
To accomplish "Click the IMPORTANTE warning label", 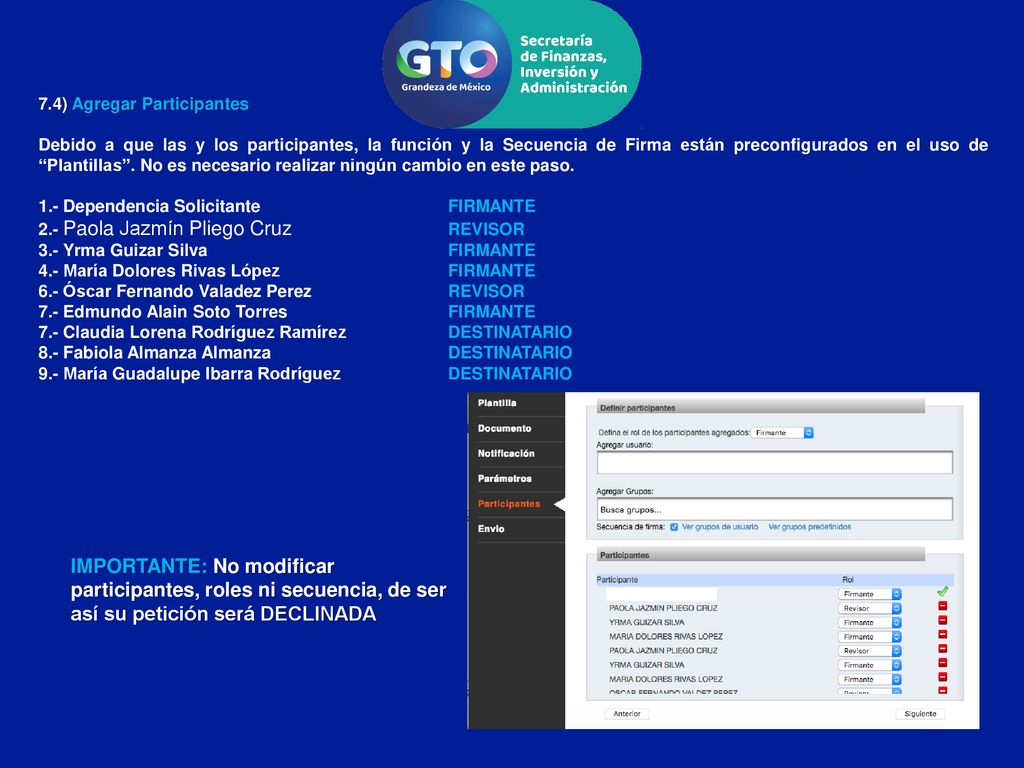I will coord(139,566).
